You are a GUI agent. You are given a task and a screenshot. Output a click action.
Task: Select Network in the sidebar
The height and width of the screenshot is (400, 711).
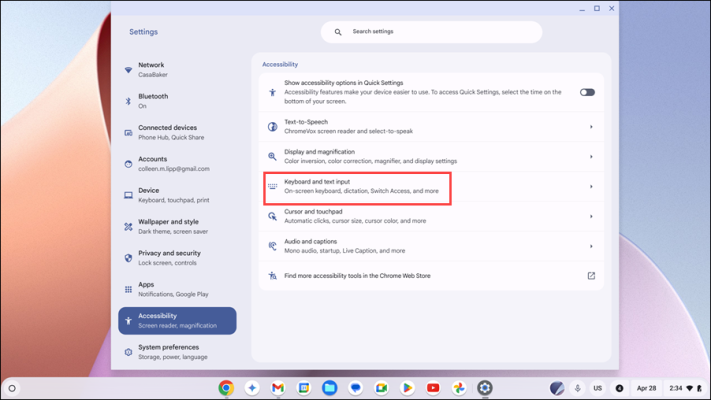point(177,69)
